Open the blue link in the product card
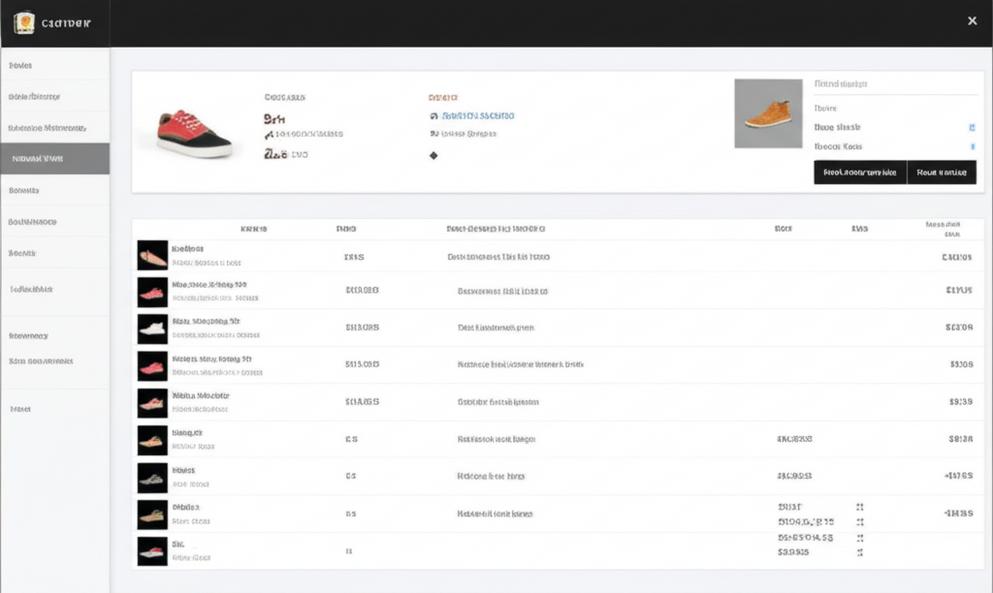 478,116
